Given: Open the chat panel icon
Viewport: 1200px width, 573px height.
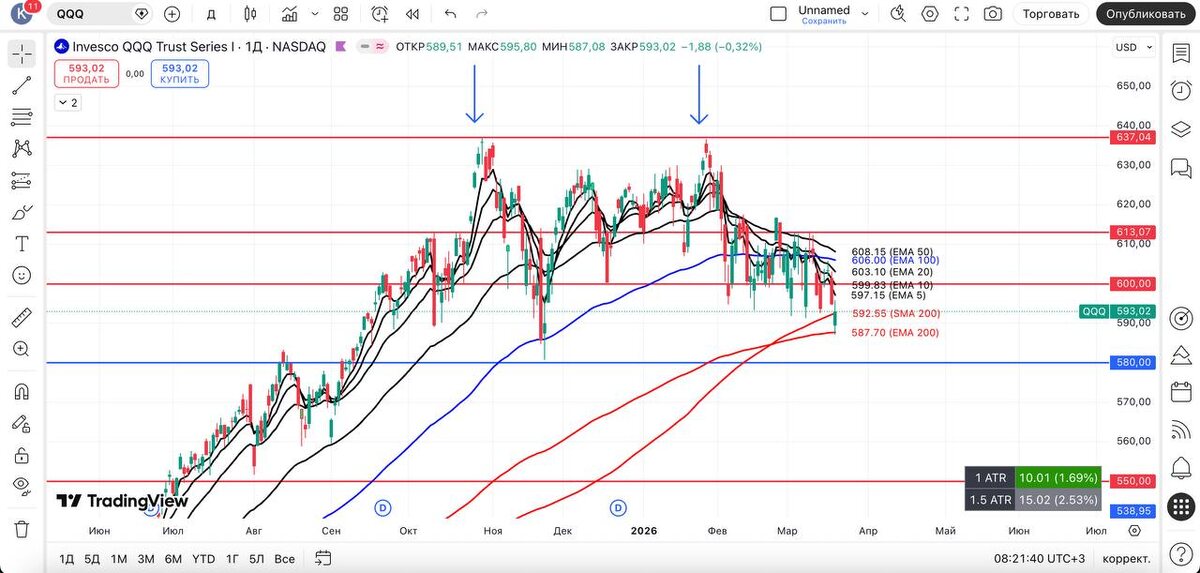Looking at the screenshot, I should tap(1181, 167).
